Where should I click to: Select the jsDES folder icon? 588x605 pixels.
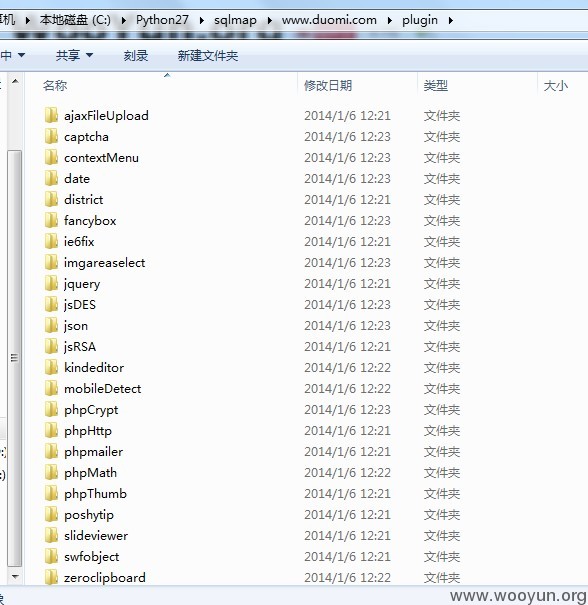pos(51,304)
